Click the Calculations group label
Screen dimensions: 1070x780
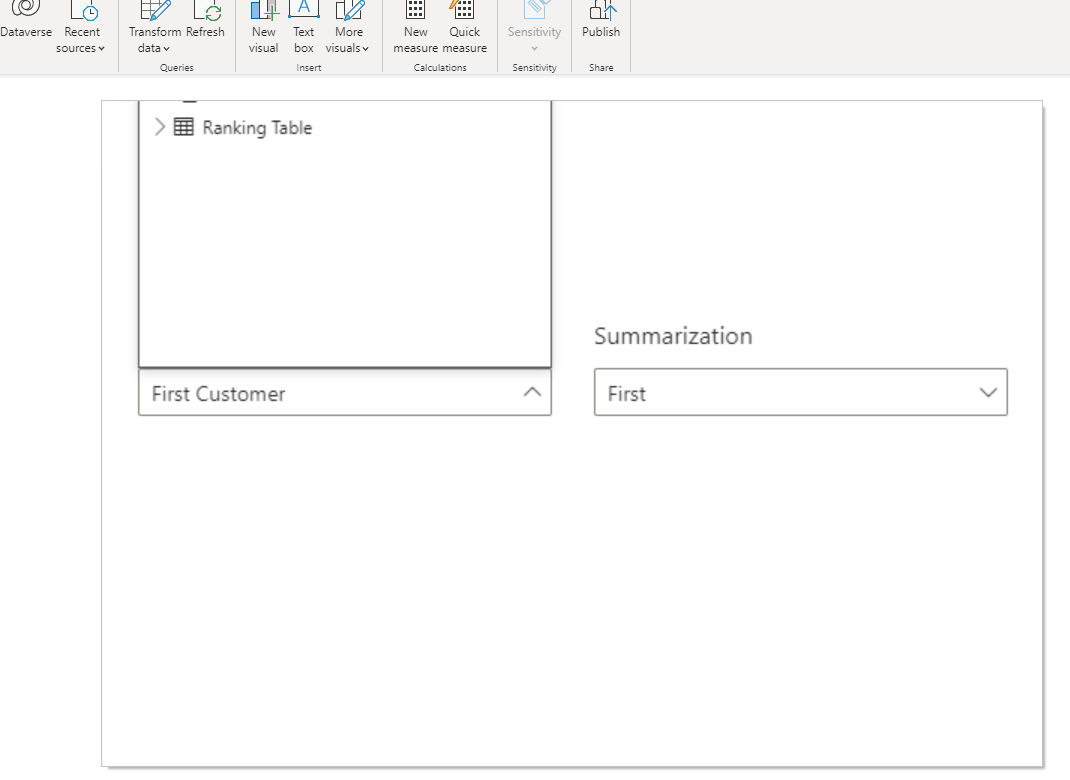point(440,68)
